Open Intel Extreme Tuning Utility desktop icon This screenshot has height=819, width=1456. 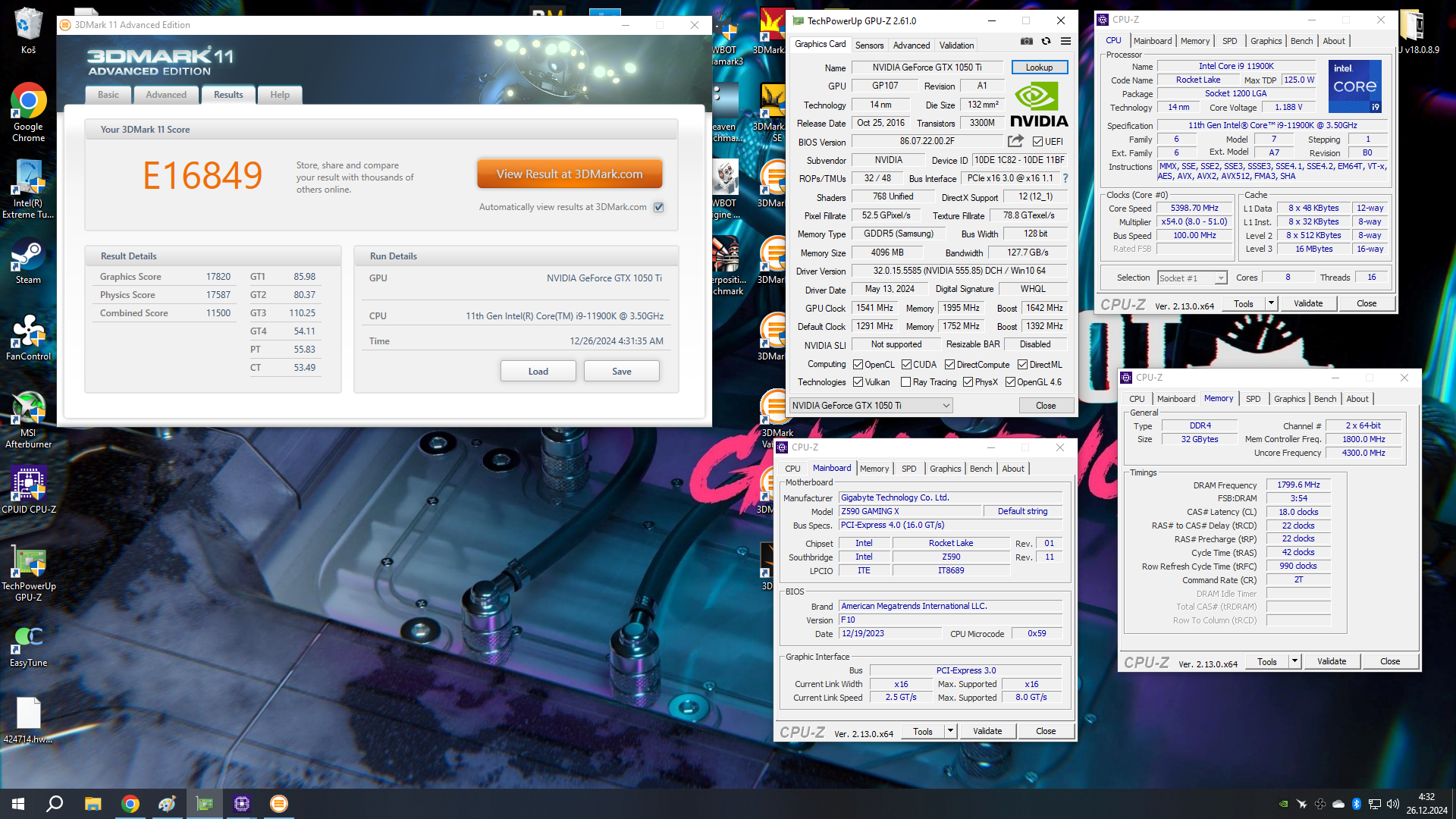click(28, 189)
